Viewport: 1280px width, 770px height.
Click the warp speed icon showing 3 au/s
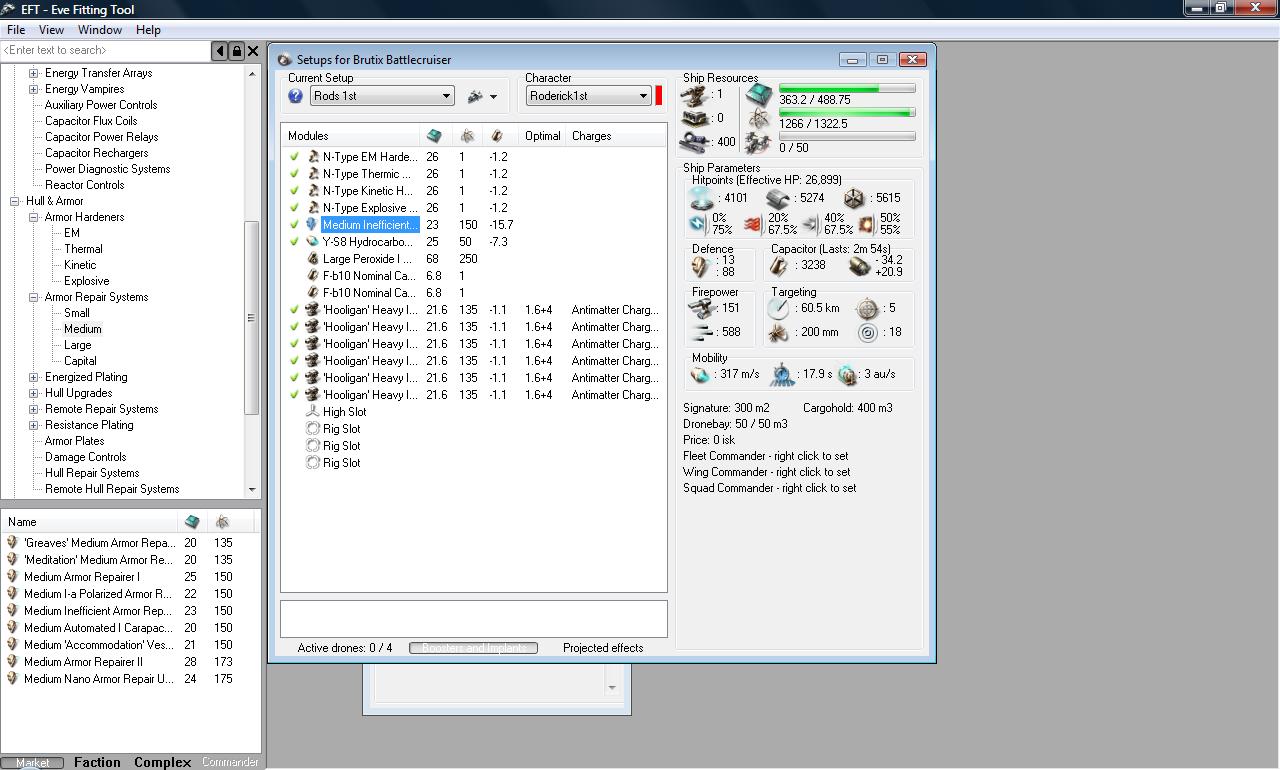pos(847,375)
